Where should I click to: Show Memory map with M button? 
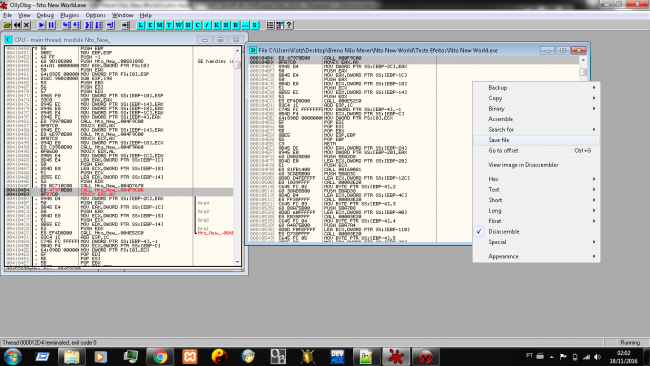[160, 25]
